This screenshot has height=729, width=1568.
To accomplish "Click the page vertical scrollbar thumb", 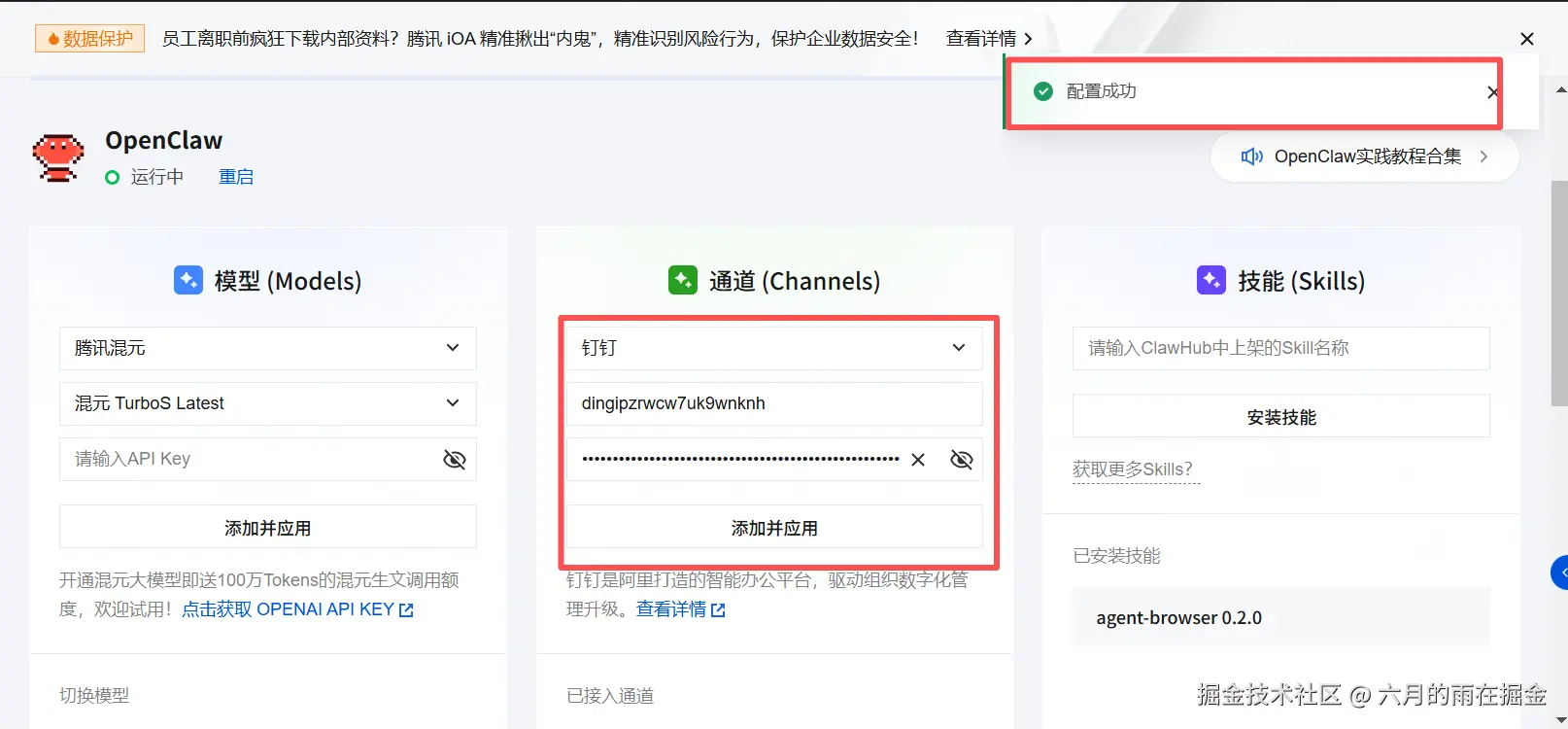I will [1559, 293].
